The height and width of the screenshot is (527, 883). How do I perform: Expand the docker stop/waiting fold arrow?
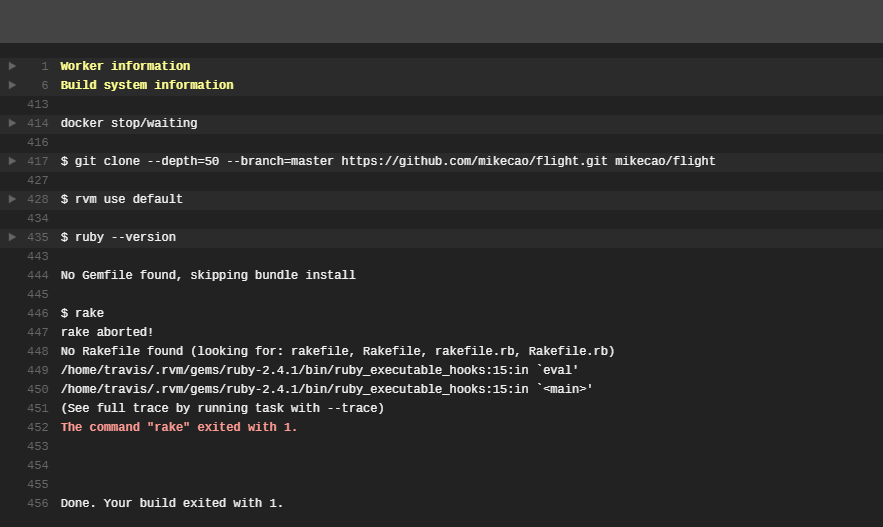tap(12, 123)
